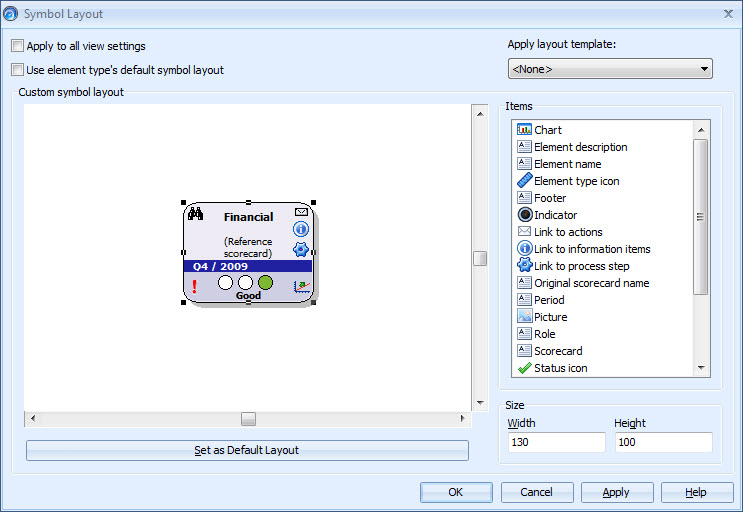
Task: Click the Symbol Layout title bar app icon
Action: click(x=10, y=14)
